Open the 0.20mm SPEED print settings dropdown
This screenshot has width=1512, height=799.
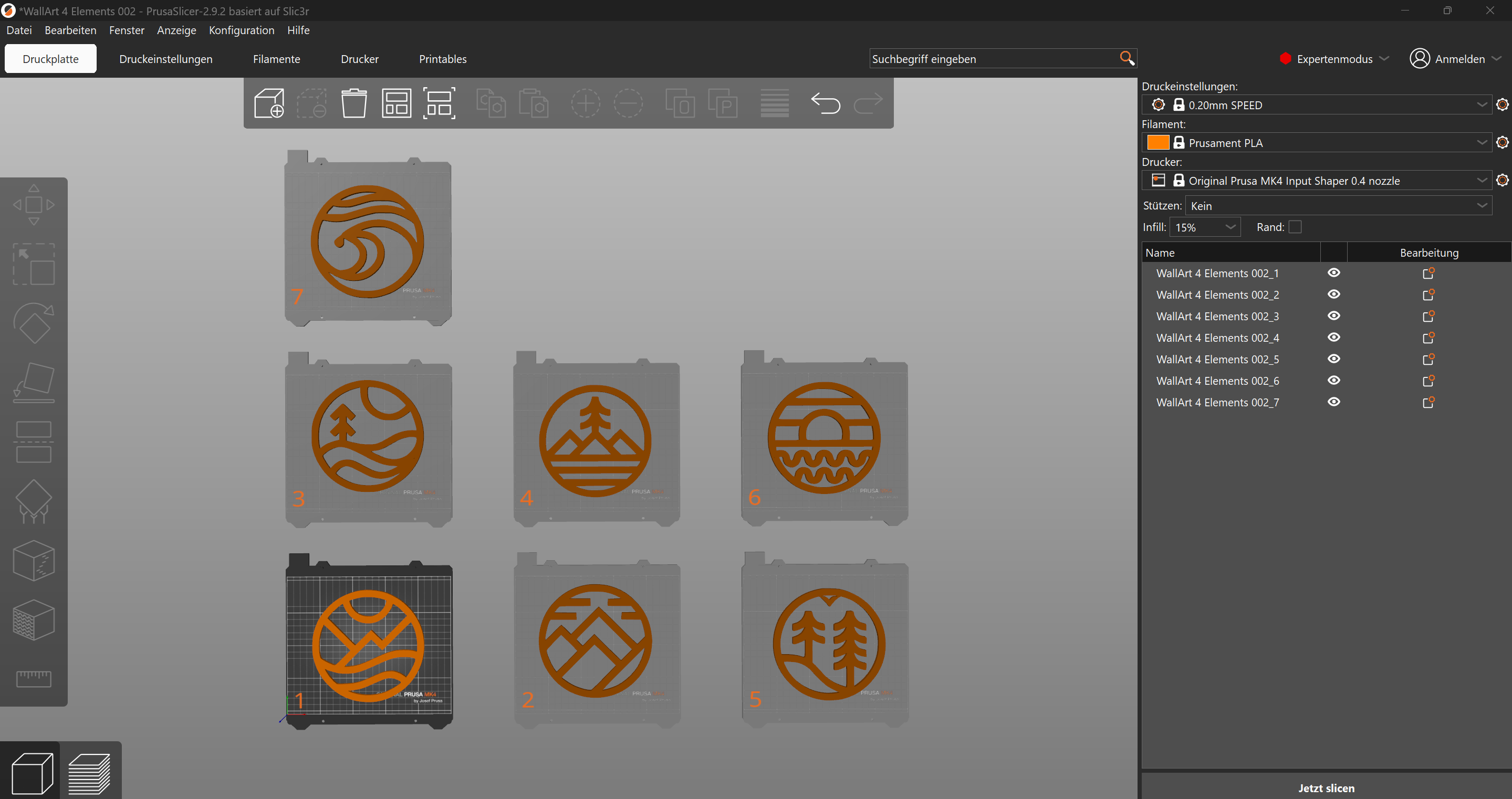coord(1318,105)
